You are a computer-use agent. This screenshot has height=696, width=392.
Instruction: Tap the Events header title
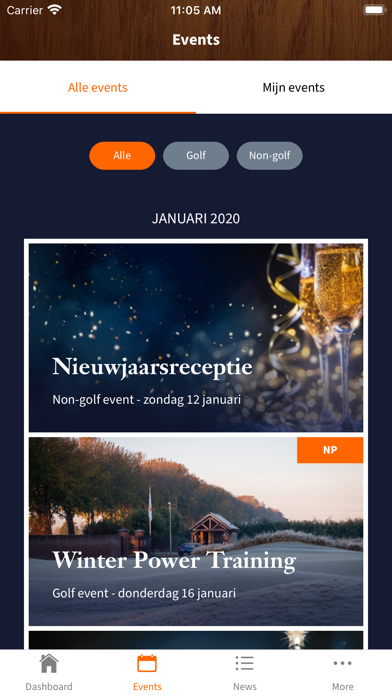tap(196, 40)
